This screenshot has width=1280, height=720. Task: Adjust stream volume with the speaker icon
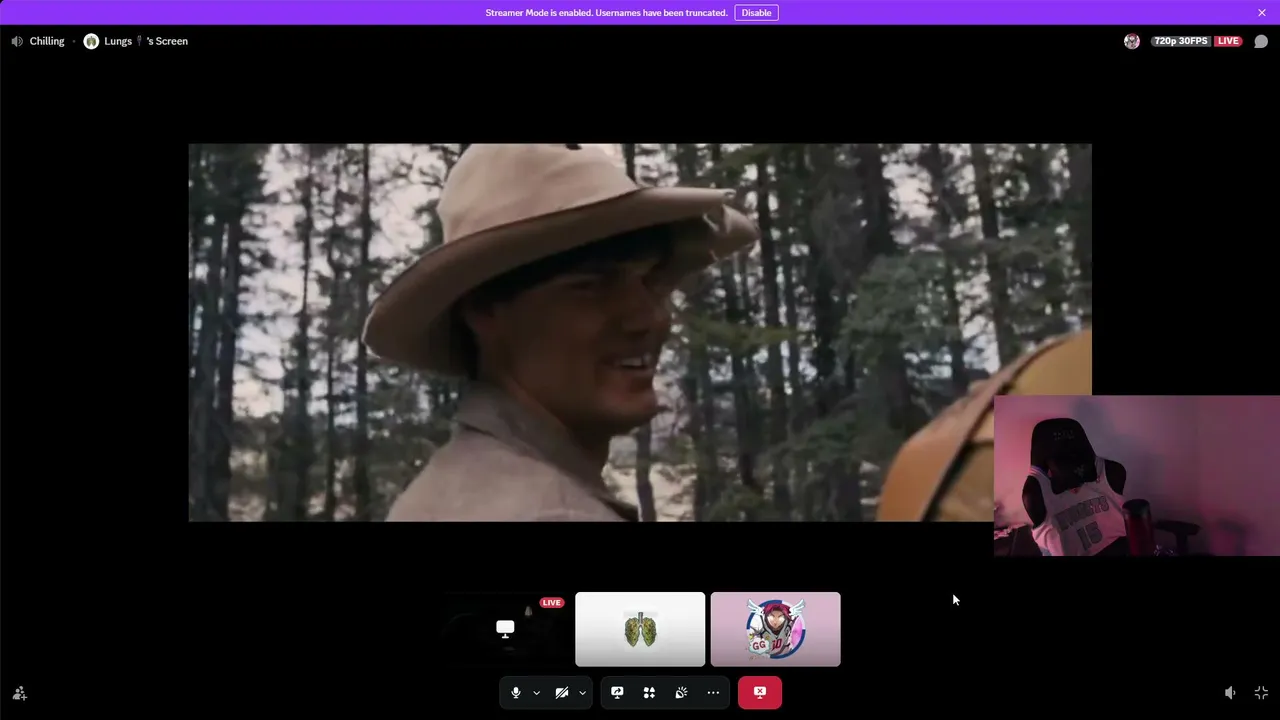click(1230, 693)
